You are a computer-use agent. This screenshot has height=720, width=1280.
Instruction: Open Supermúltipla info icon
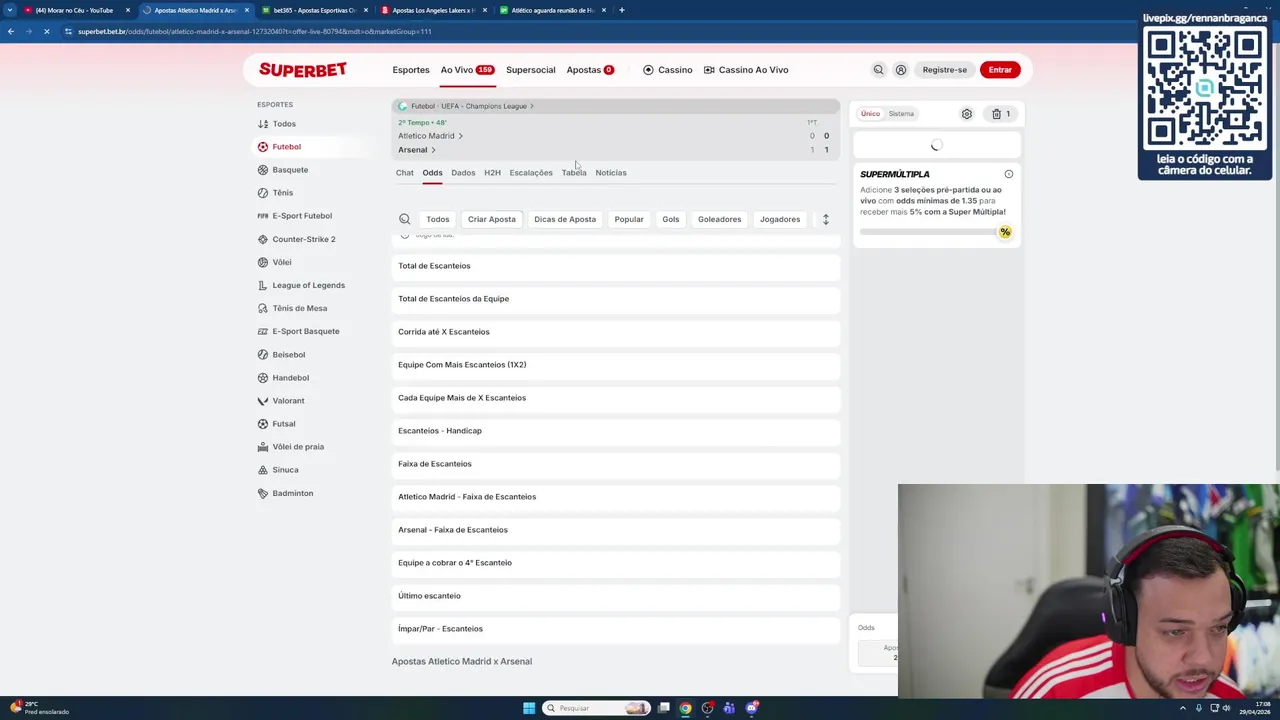click(x=1008, y=174)
